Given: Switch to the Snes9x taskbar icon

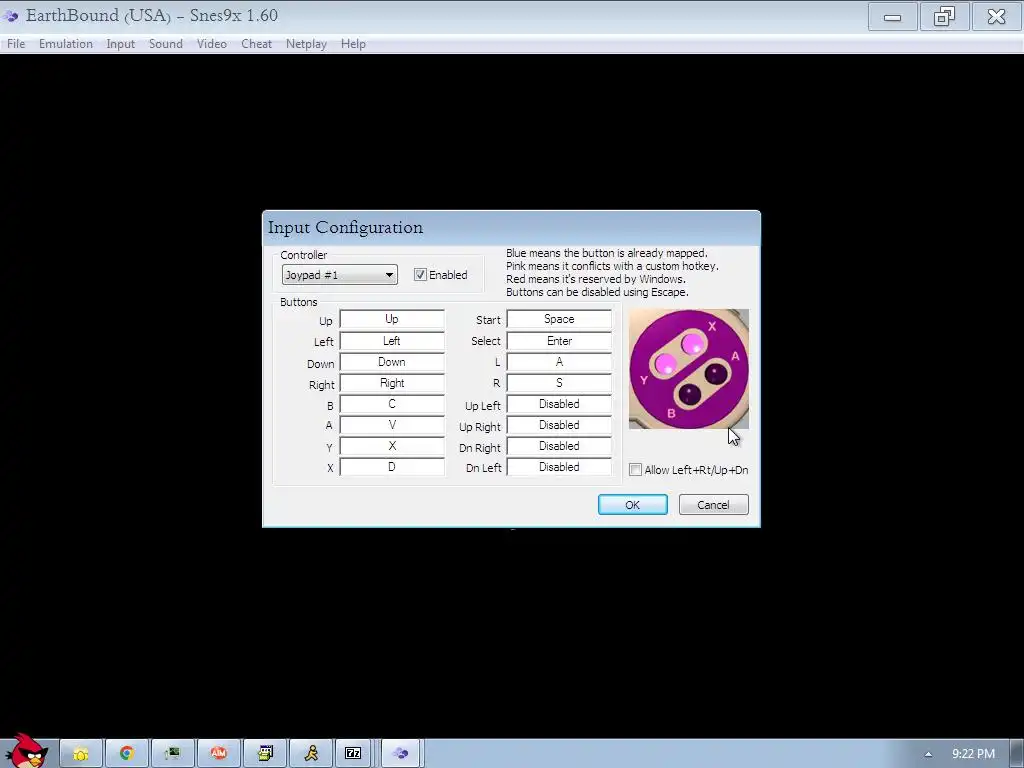Looking at the screenshot, I should coord(400,754).
